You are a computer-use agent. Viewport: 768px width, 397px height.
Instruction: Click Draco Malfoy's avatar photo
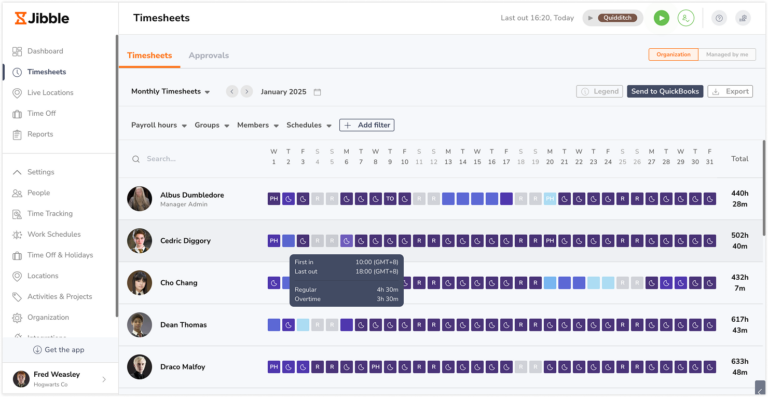140,367
